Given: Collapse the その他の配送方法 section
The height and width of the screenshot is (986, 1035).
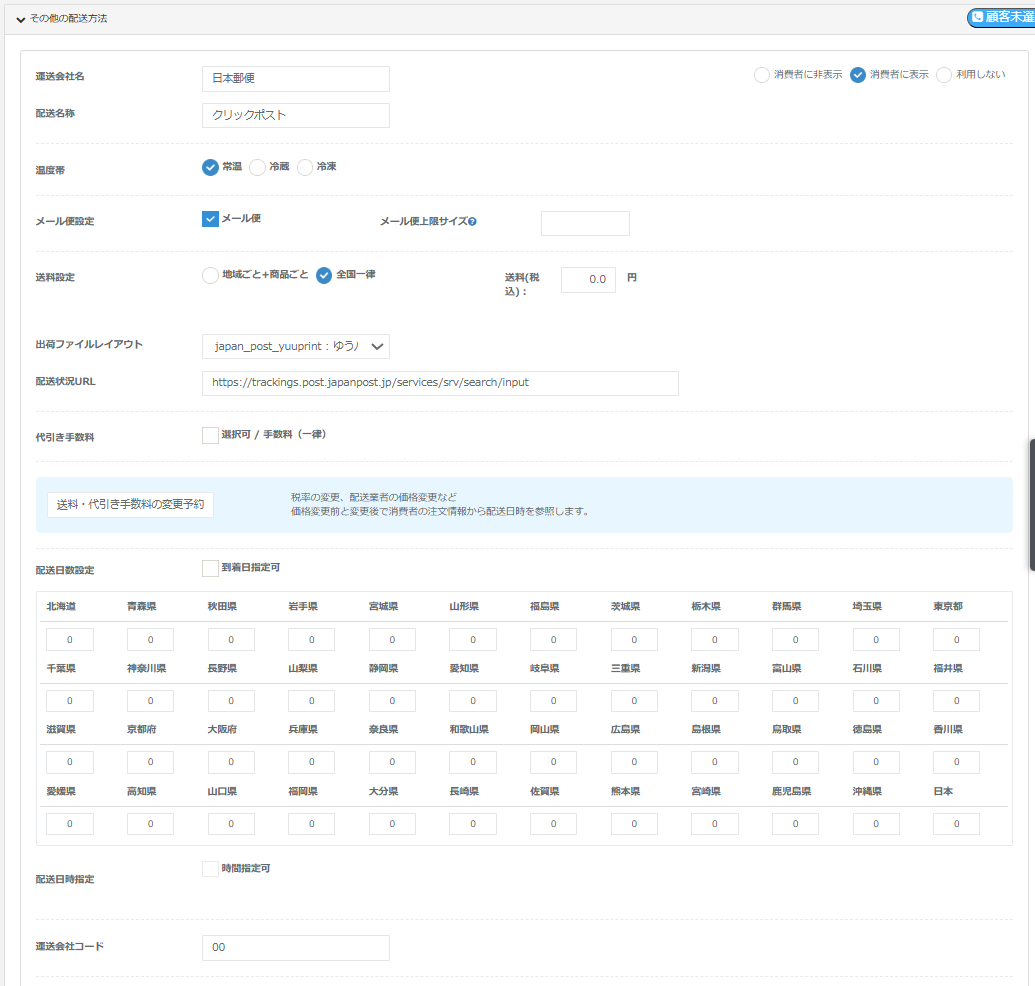Looking at the screenshot, I should (x=21, y=19).
